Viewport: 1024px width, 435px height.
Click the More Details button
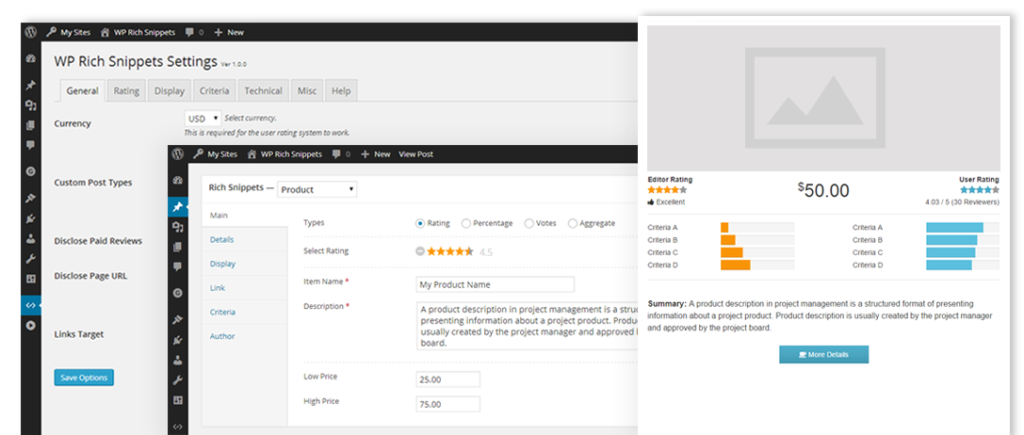pyautogui.click(x=824, y=355)
